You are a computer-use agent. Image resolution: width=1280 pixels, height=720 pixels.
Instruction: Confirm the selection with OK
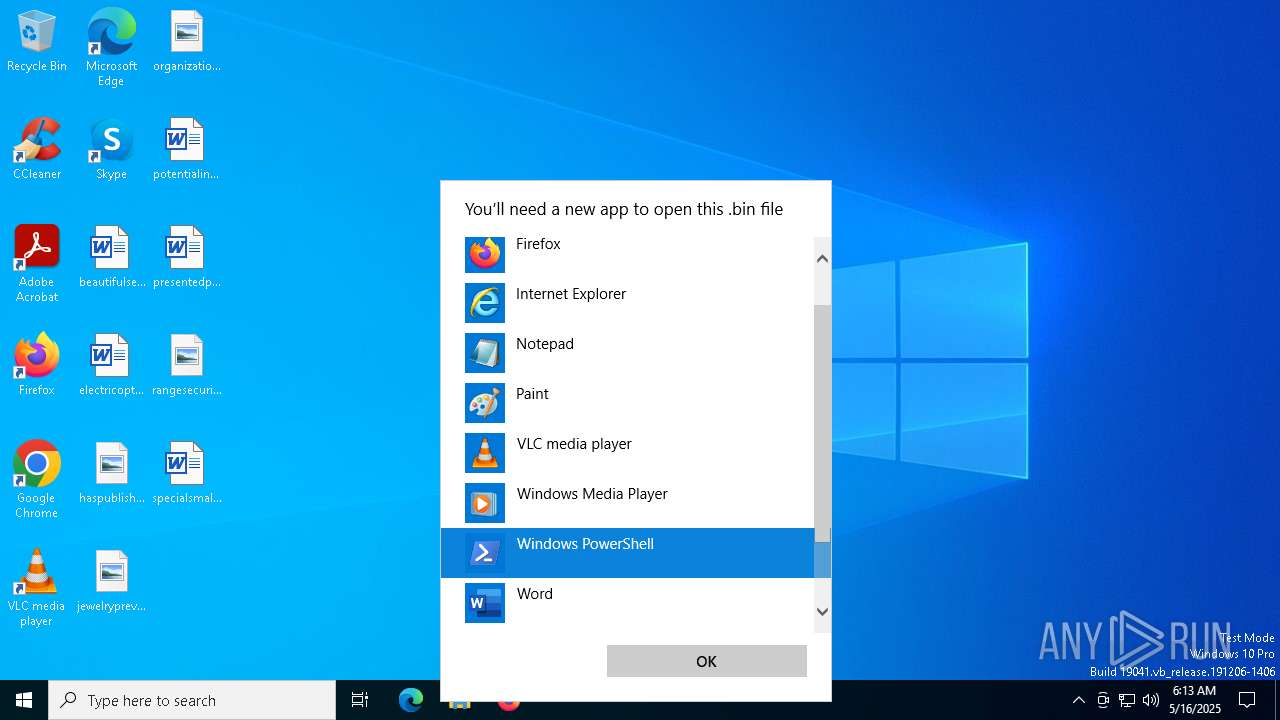tap(707, 661)
